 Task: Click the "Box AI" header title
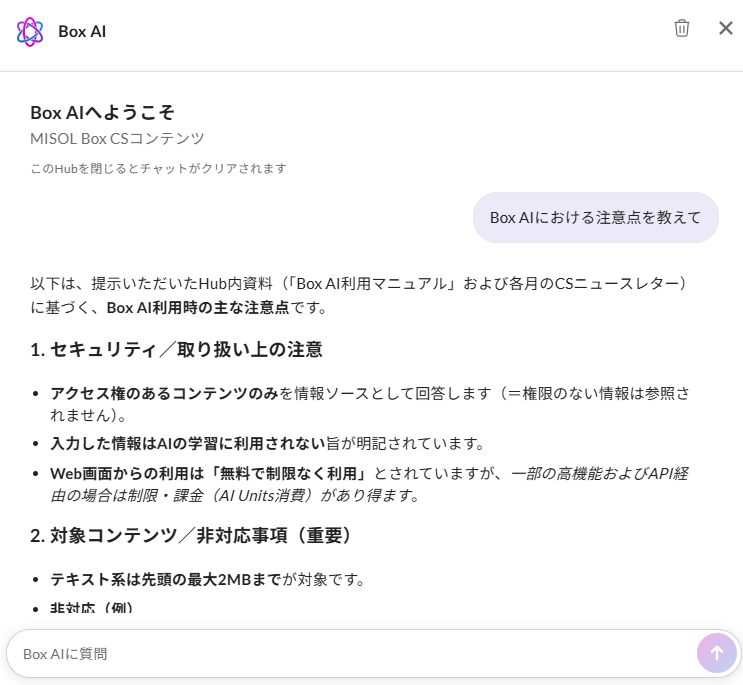(82, 31)
